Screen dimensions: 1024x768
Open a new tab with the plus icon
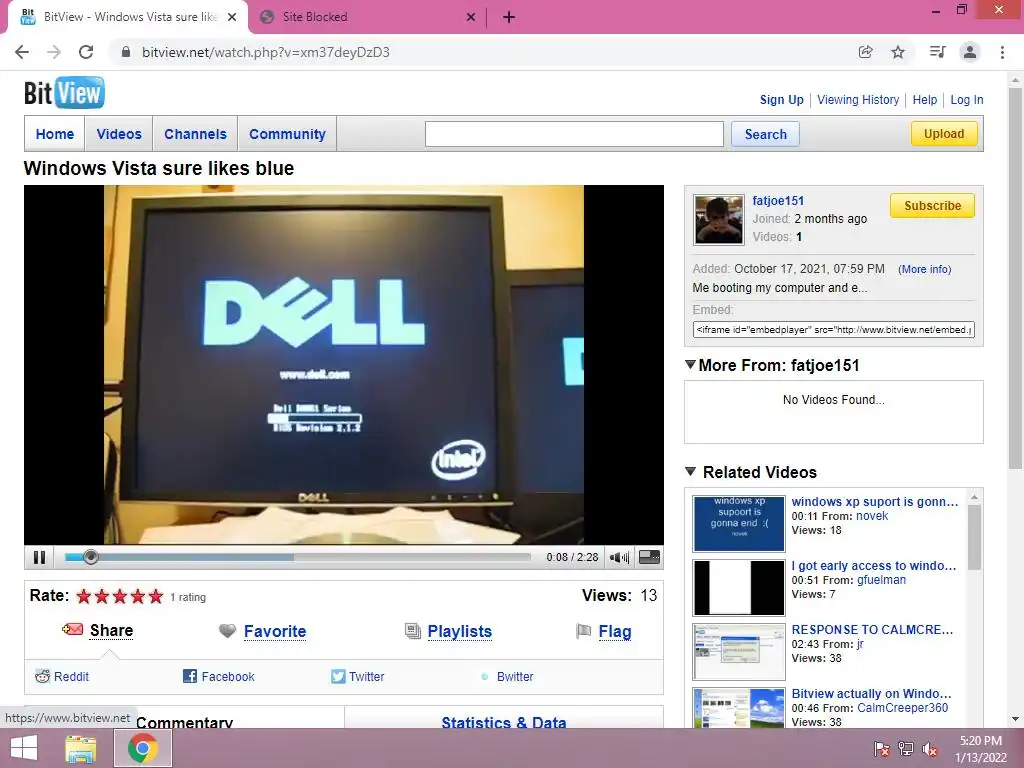click(x=509, y=17)
